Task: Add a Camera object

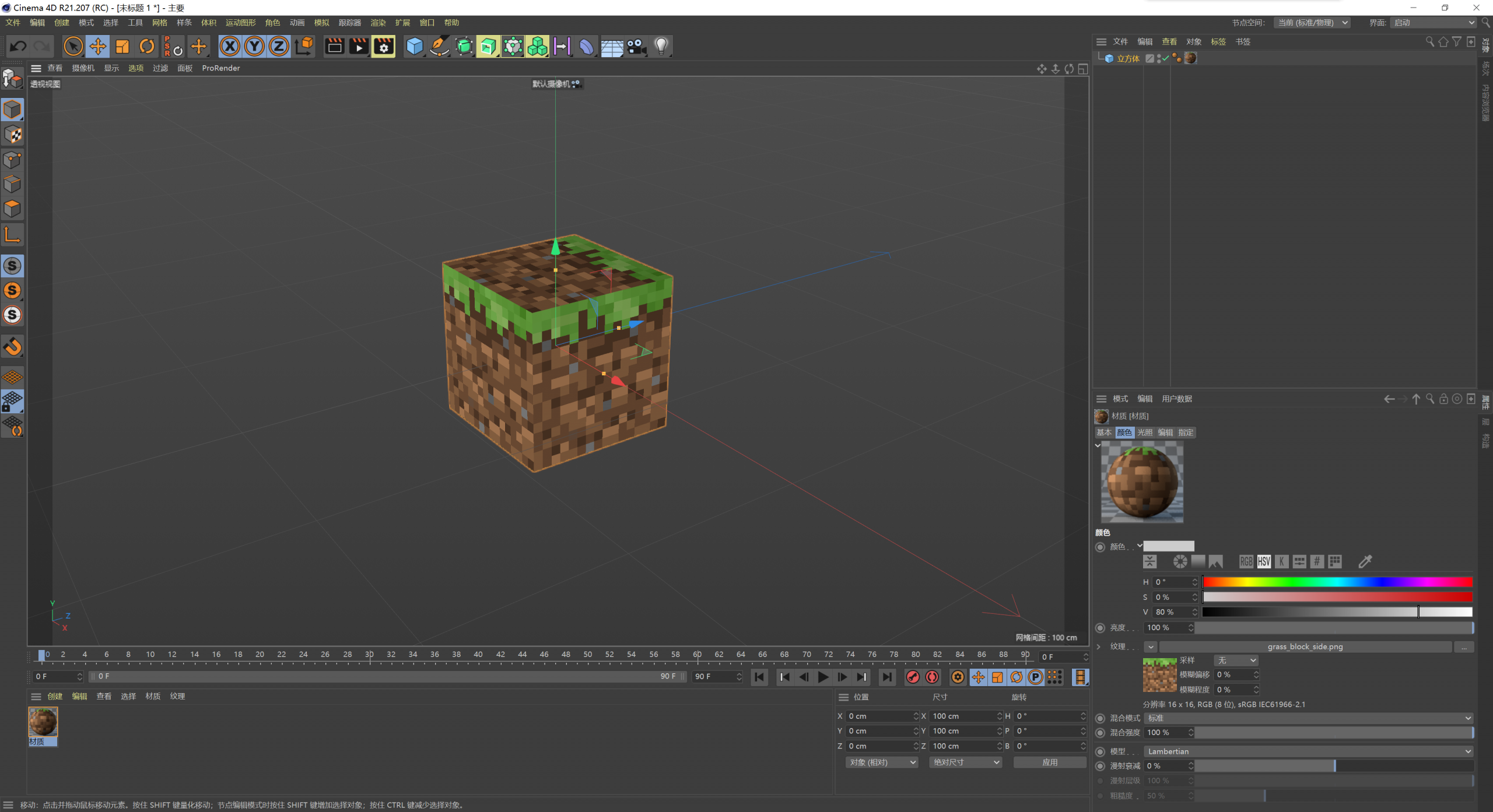Action: (636, 46)
